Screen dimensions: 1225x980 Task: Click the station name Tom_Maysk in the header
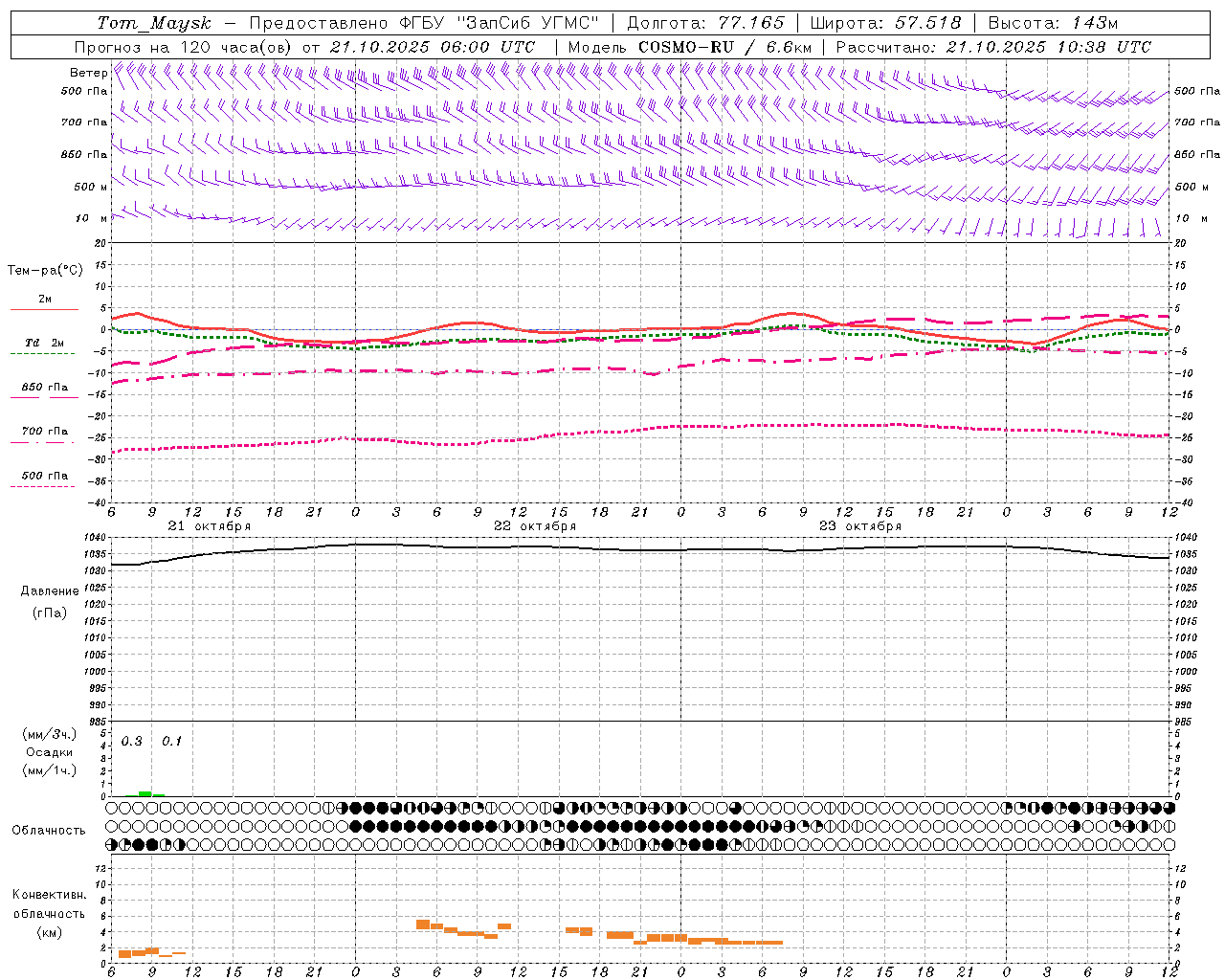154,23
